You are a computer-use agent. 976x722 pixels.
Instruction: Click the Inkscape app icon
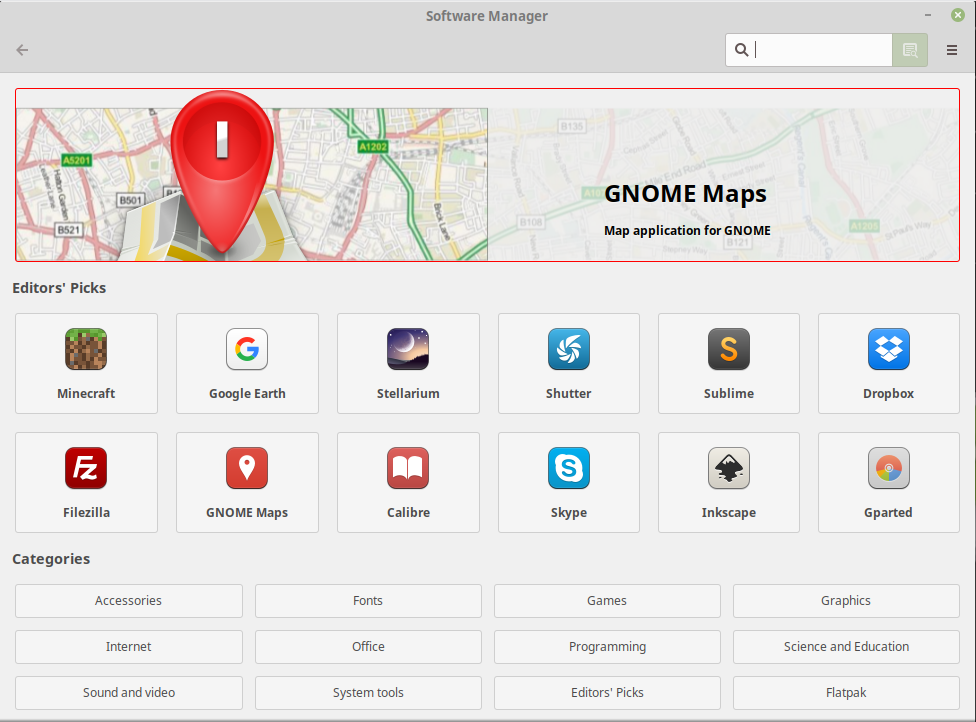point(729,468)
